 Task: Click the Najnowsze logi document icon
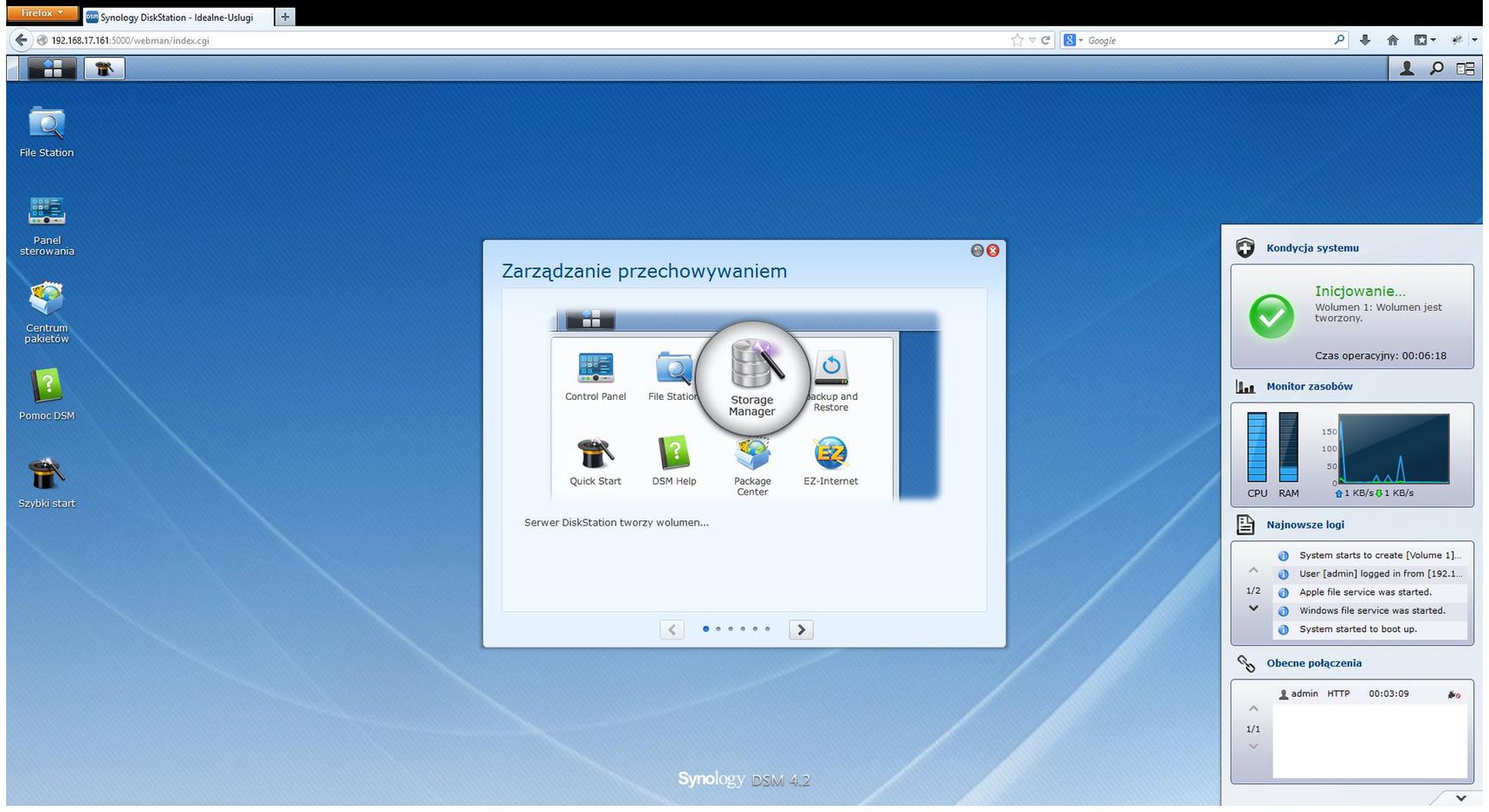1245,525
